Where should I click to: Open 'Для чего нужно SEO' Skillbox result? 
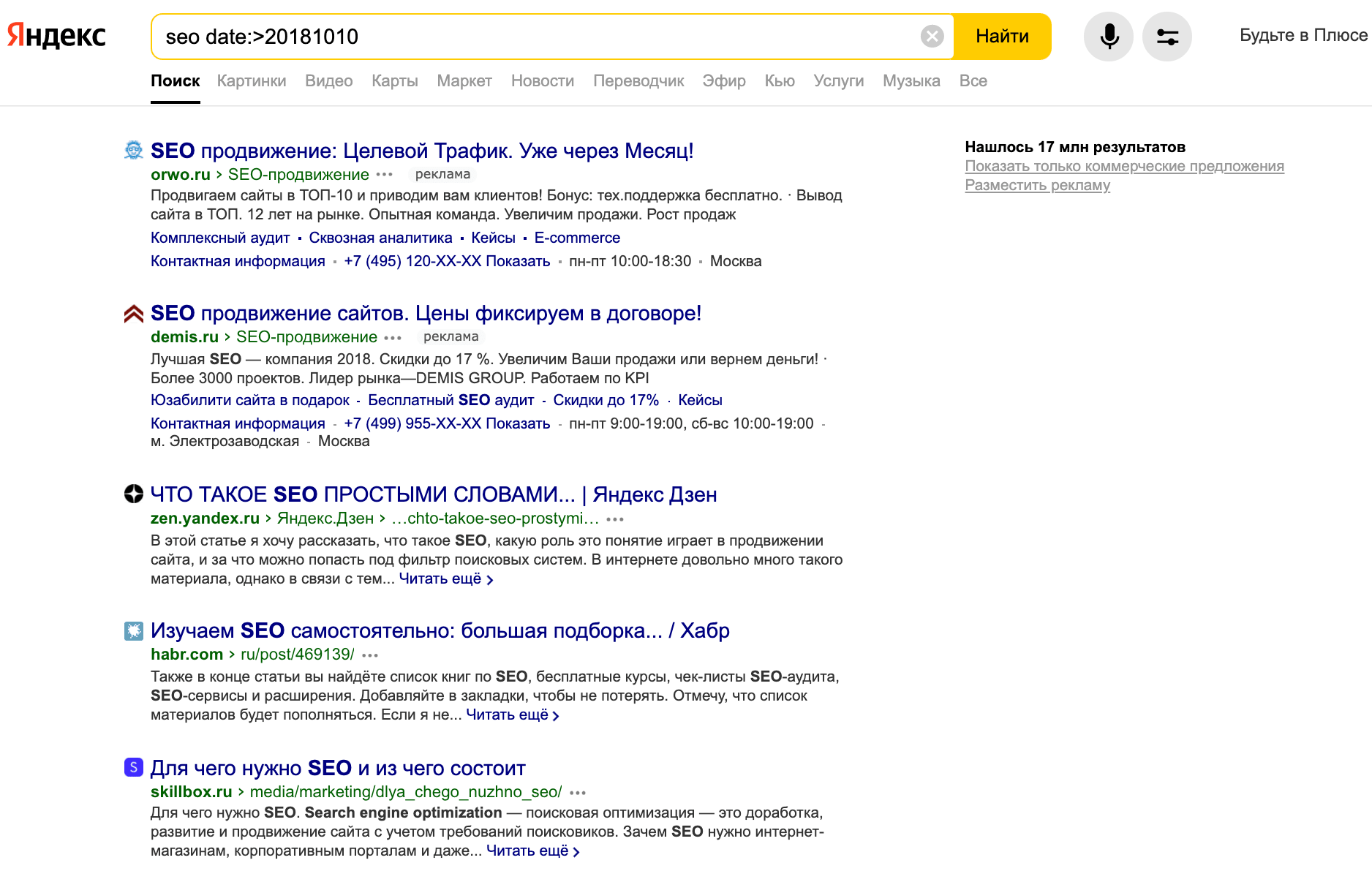tap(338, 768)
